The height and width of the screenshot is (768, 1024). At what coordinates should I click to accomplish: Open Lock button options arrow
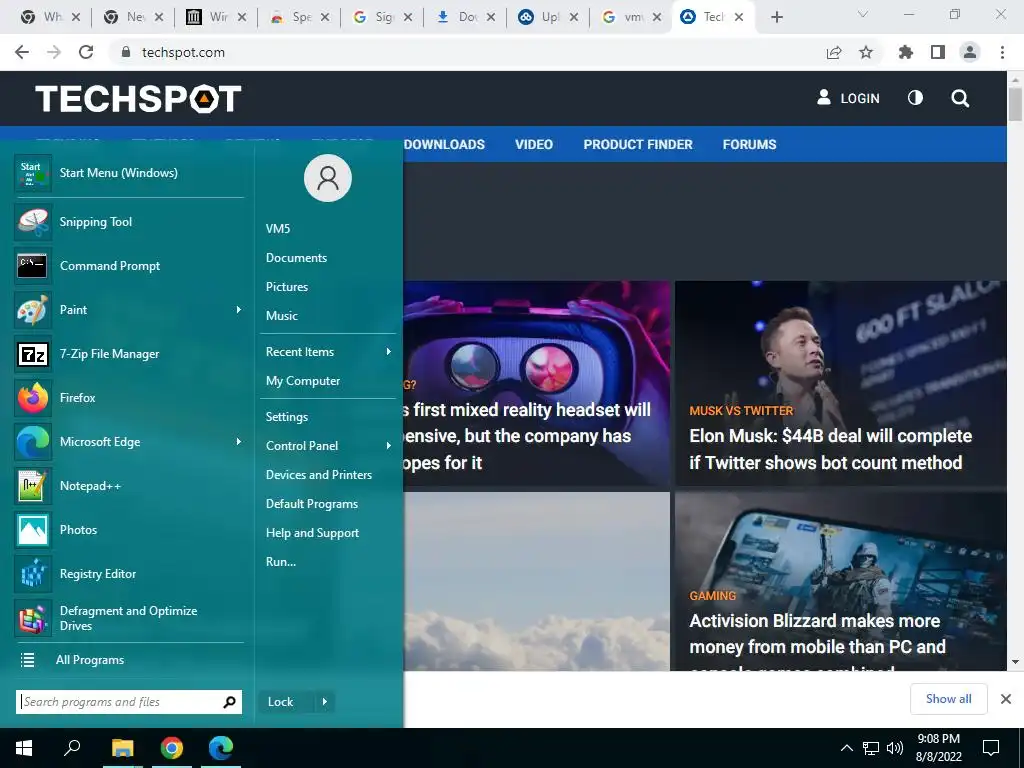(x=325, y=702)
